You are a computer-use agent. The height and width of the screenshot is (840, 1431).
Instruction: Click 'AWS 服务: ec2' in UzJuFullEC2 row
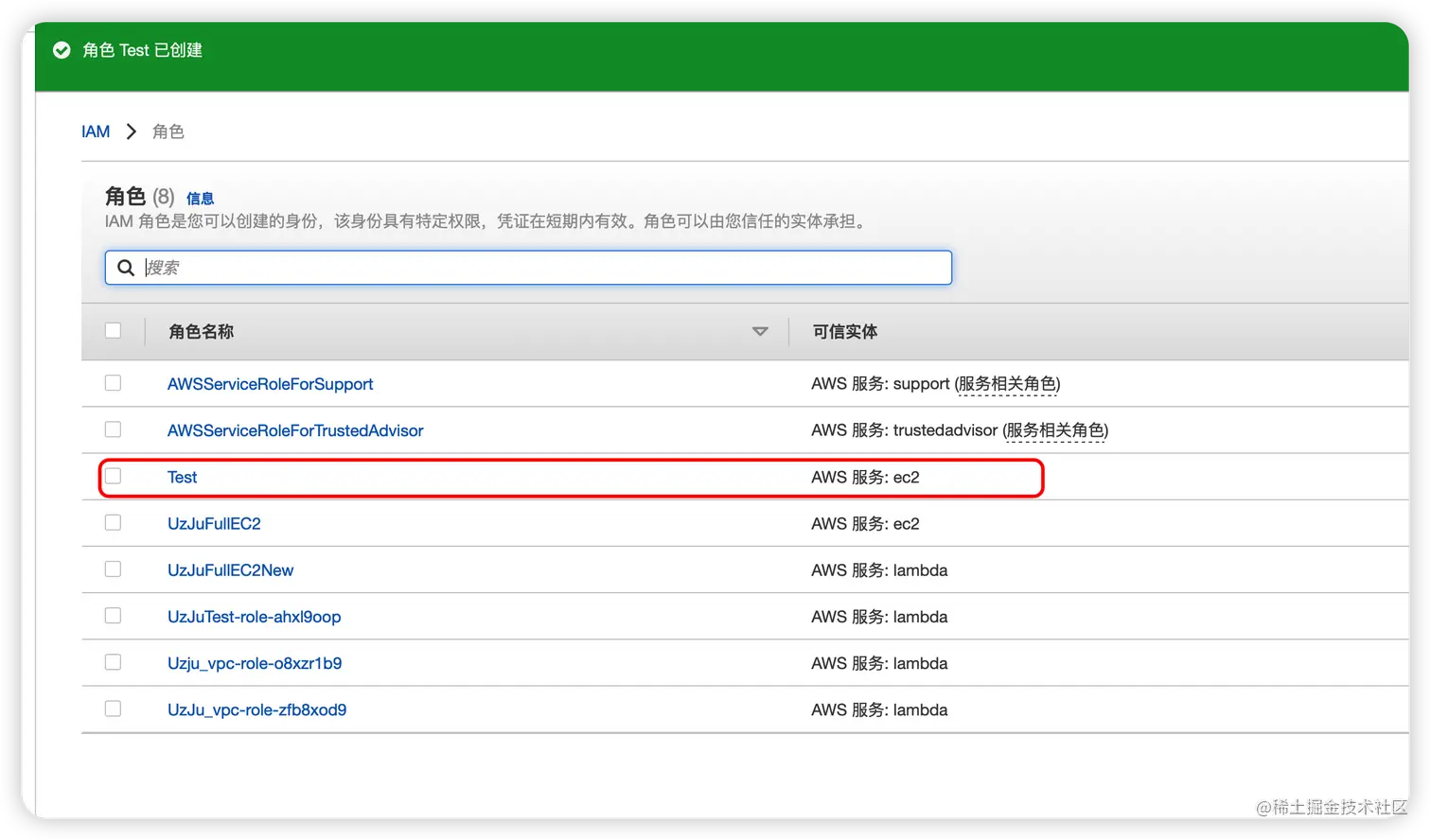point(865,523)
